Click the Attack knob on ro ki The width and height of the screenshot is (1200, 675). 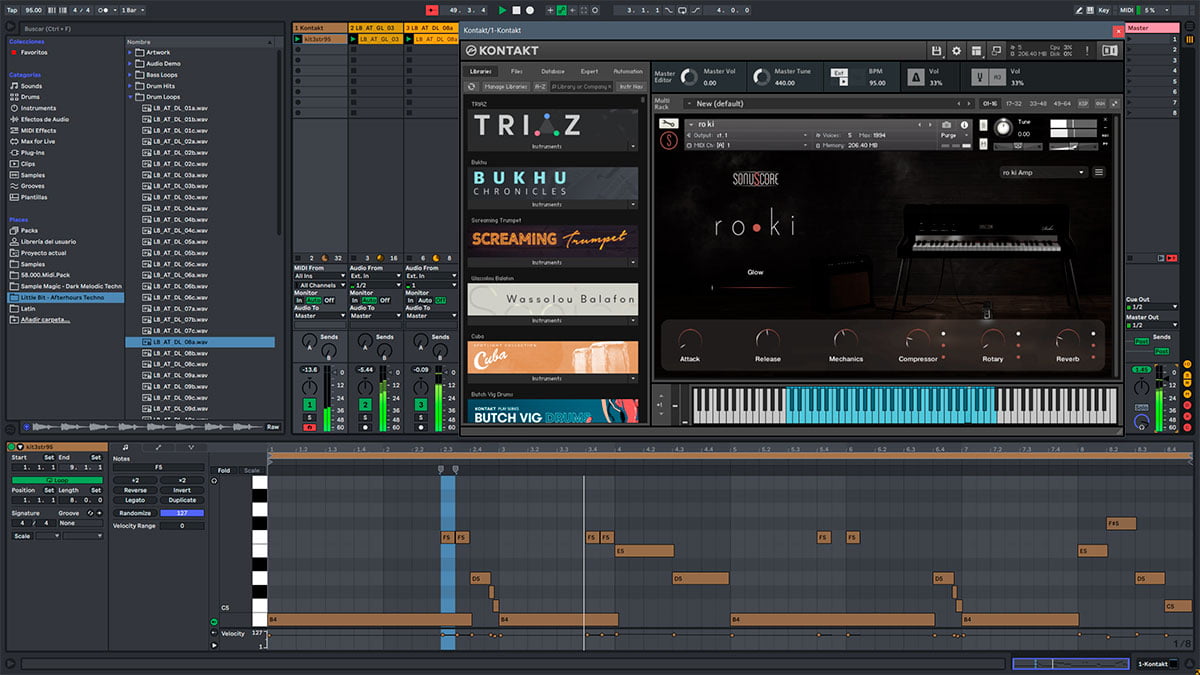(x=690, y=340)
